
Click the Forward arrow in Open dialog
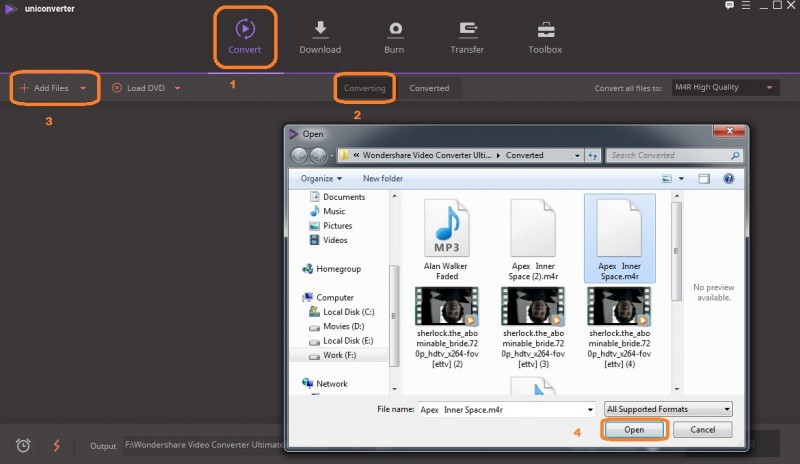point(318,155)
